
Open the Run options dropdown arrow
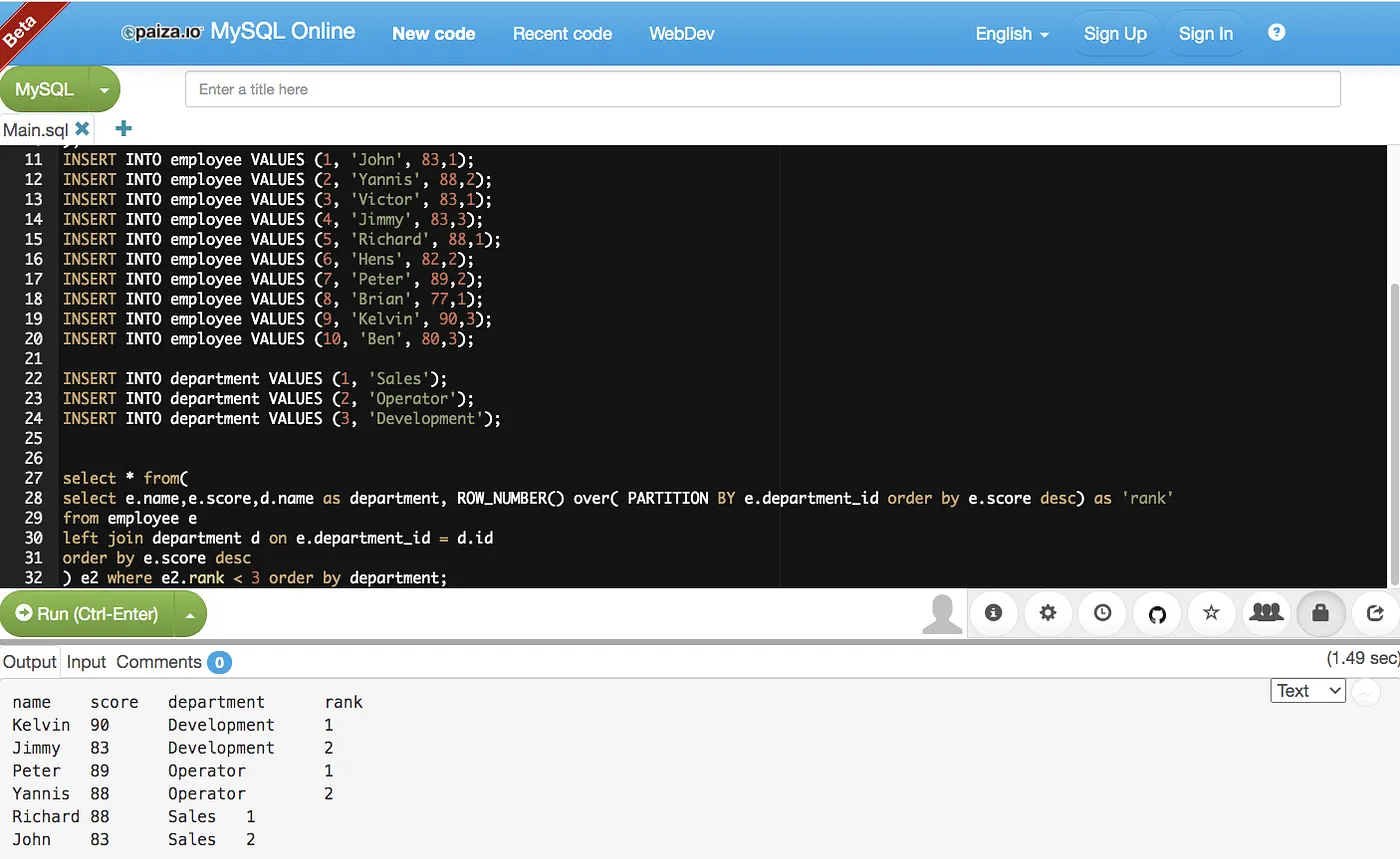[x=190, y=614]
